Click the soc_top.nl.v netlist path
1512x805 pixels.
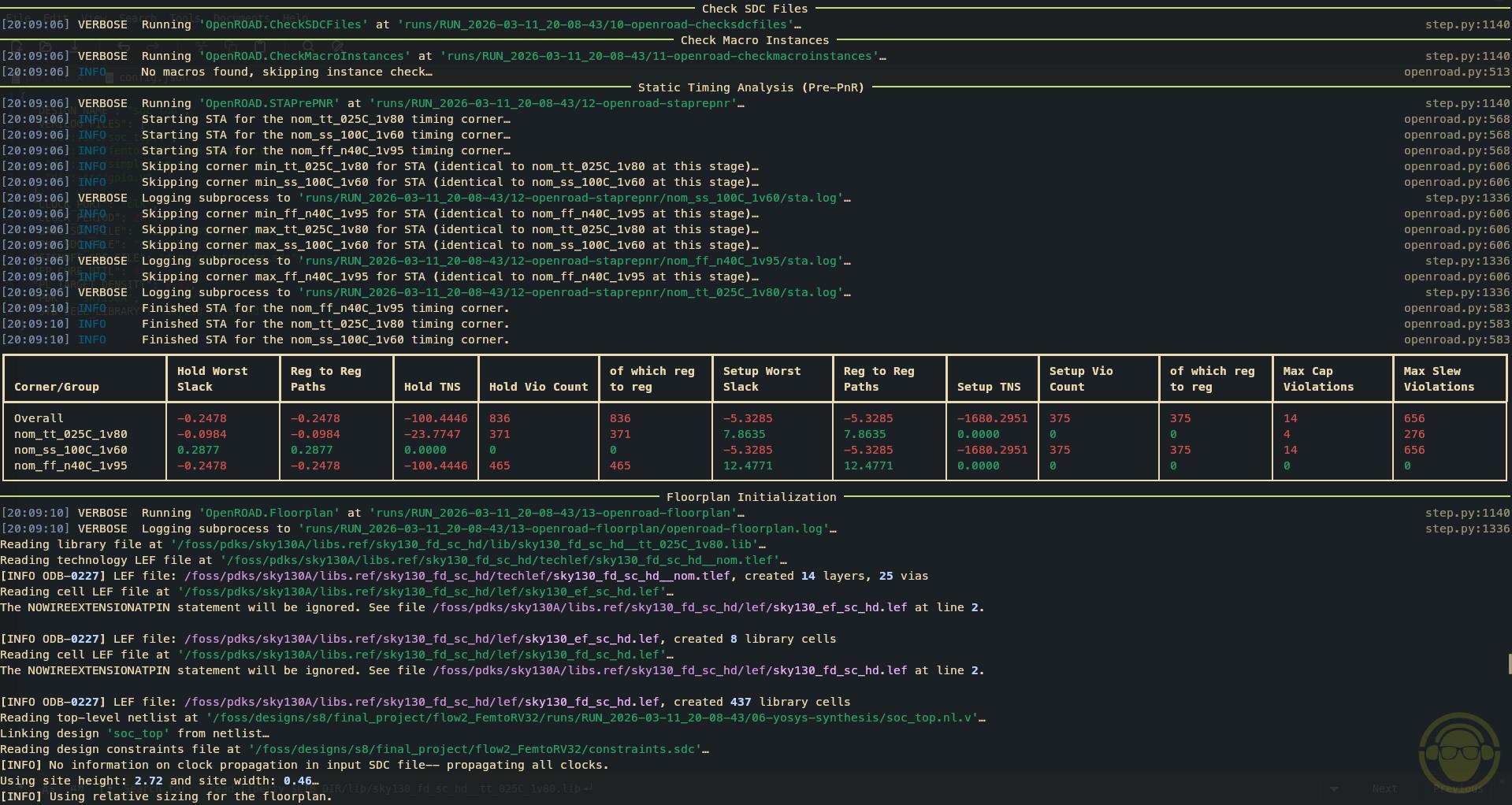[592, 718]
